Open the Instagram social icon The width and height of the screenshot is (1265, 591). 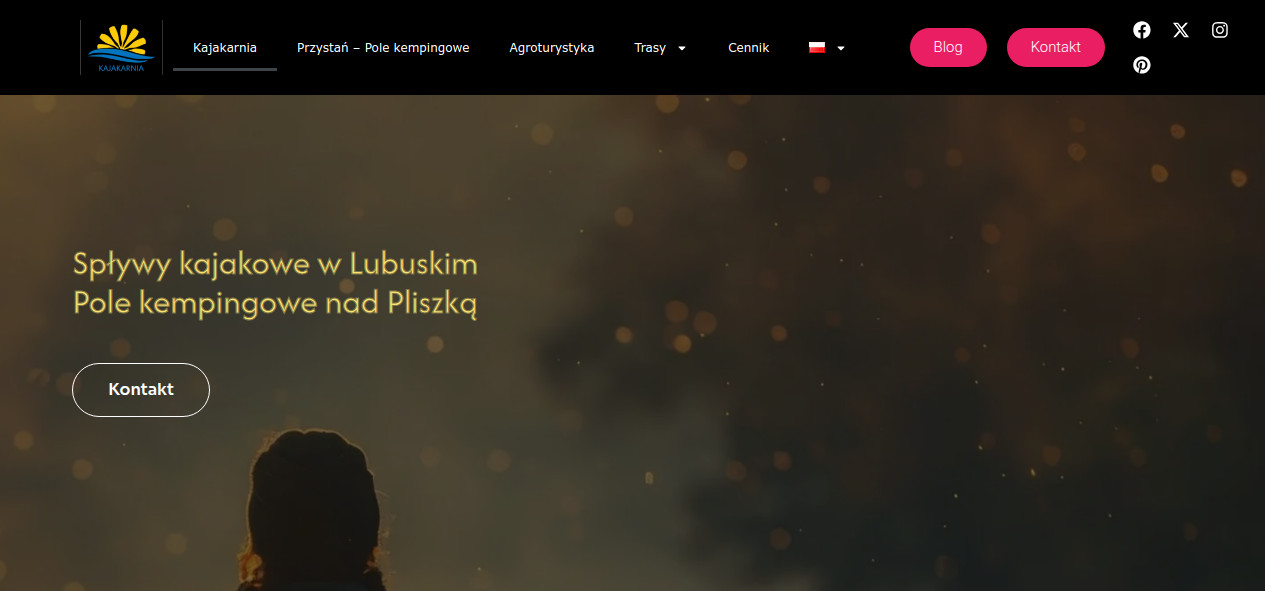[x=1220, y=30]
